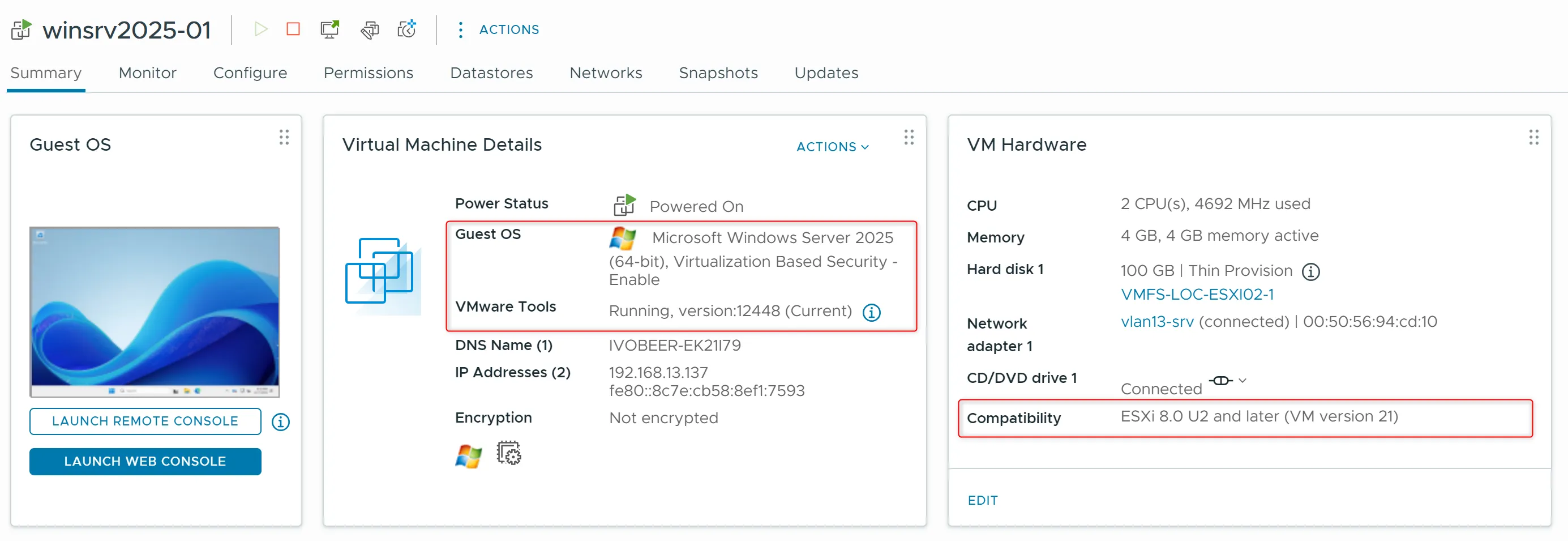Click '100 GB | Thin Provision' text
1568x541 pixels.
click(1206, 271)
